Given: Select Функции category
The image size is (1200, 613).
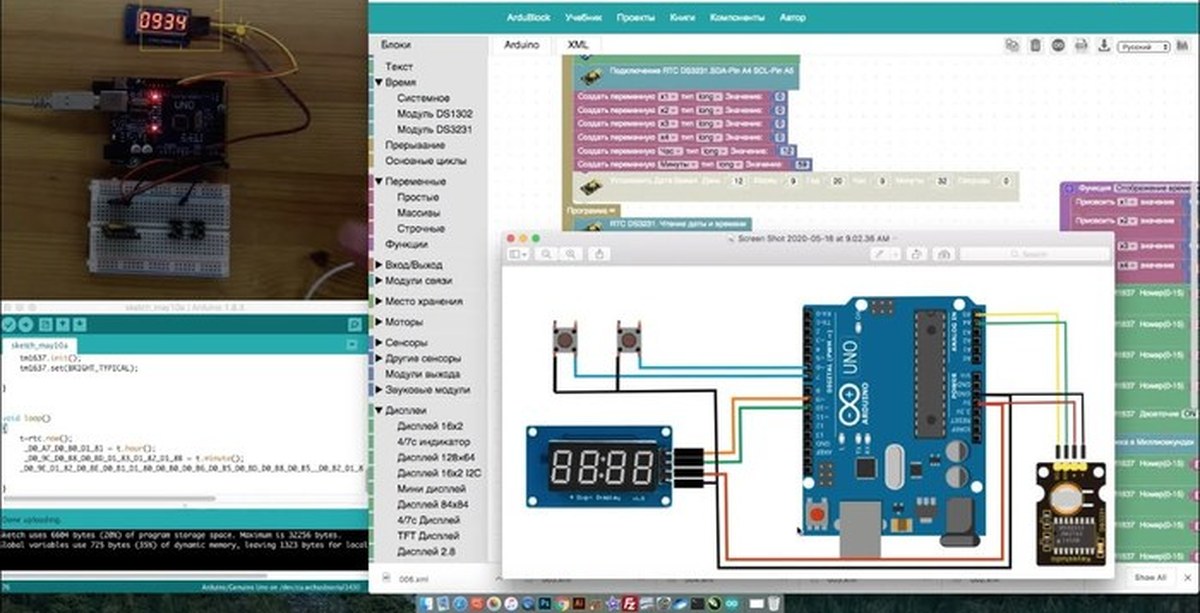Looking at the screenshot, I should pyautogui.click(x=406, y=244).
